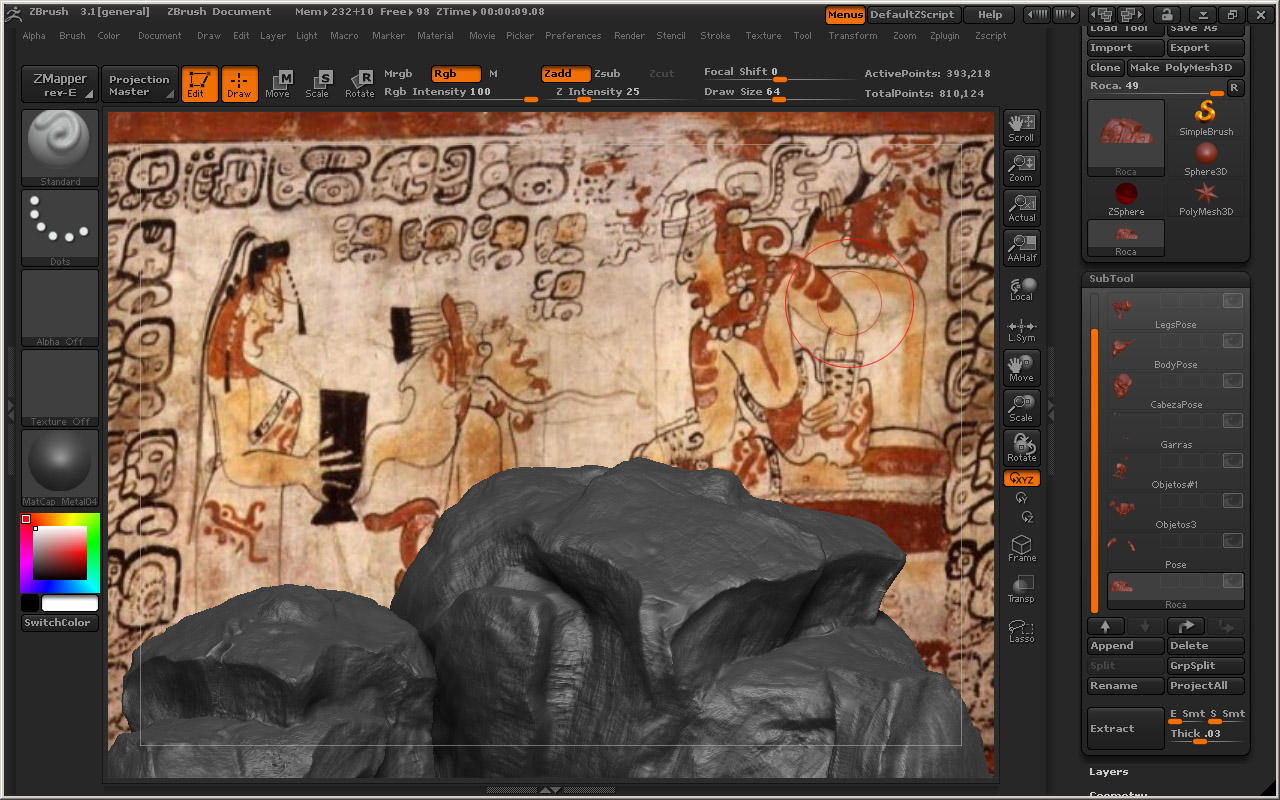Open the Standard brush selector
The image size is (1280, 800).
coord(60,148)
